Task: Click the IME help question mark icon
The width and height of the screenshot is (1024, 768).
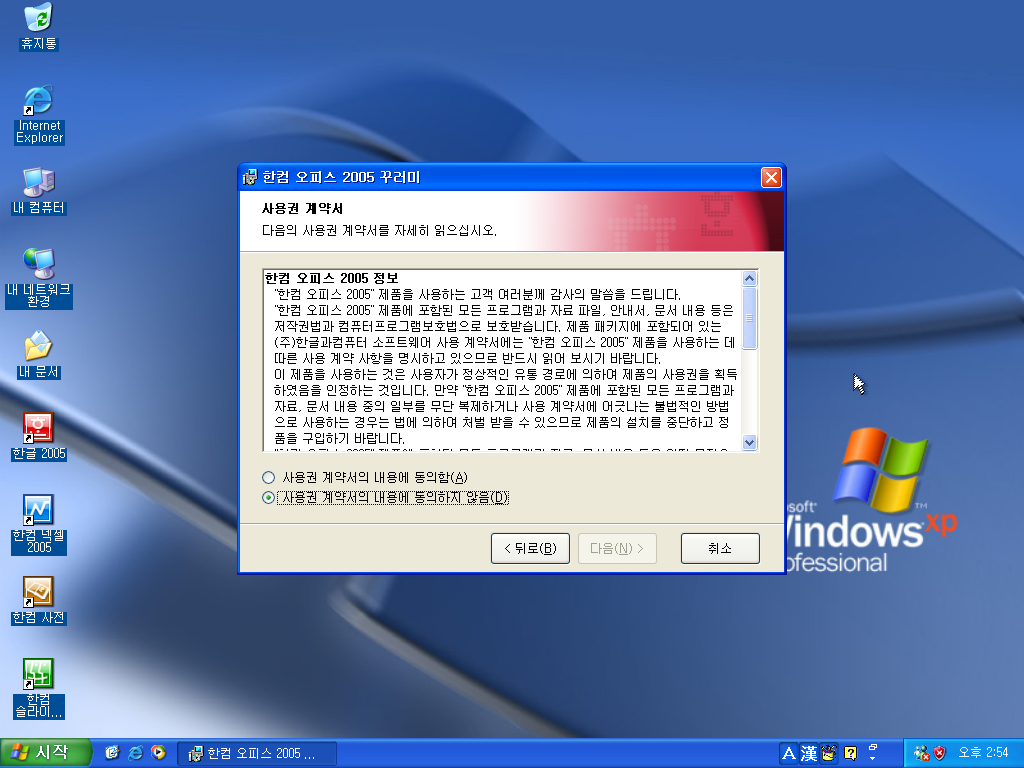Action: 850,754
